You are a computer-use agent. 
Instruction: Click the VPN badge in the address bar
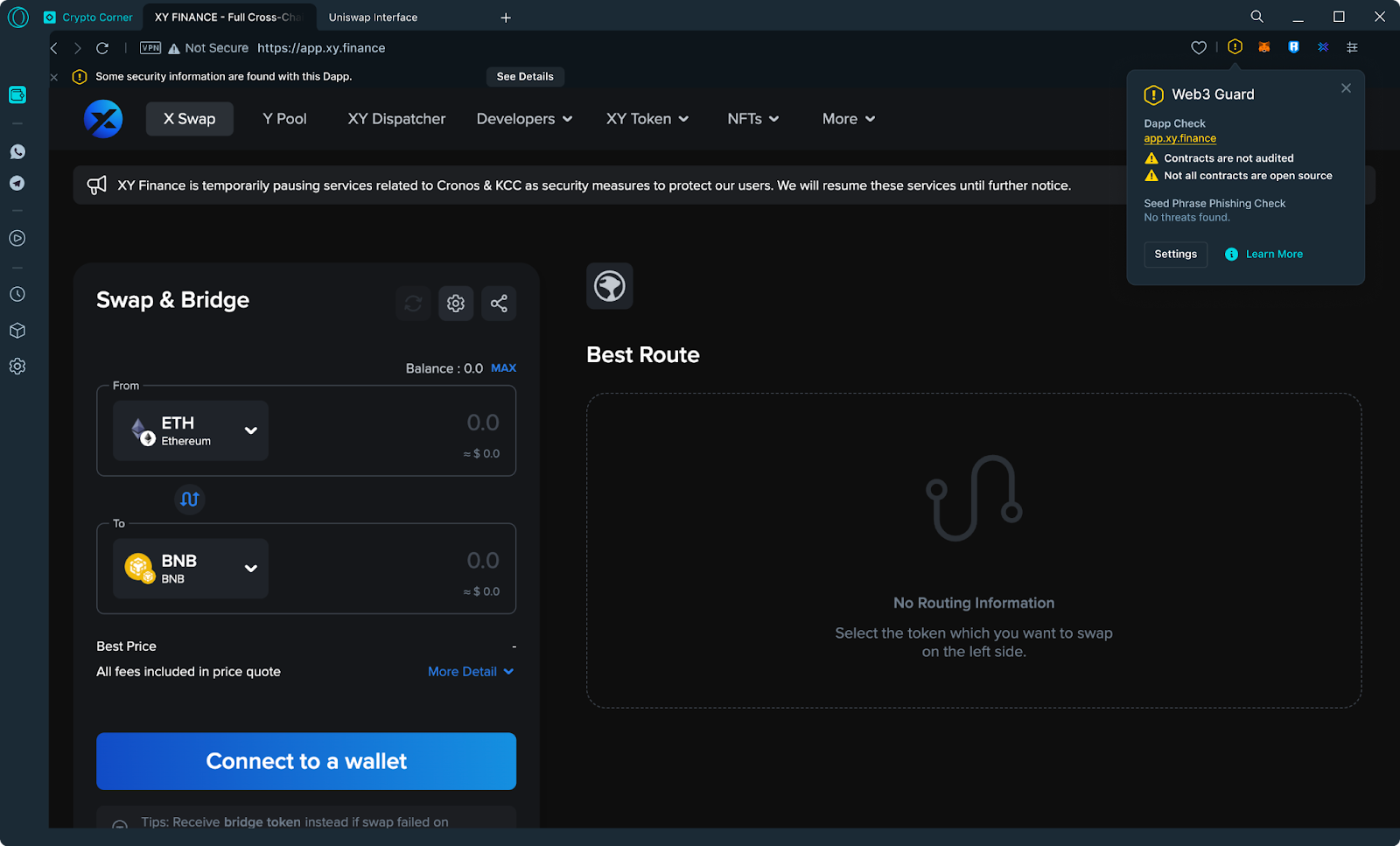150,48
